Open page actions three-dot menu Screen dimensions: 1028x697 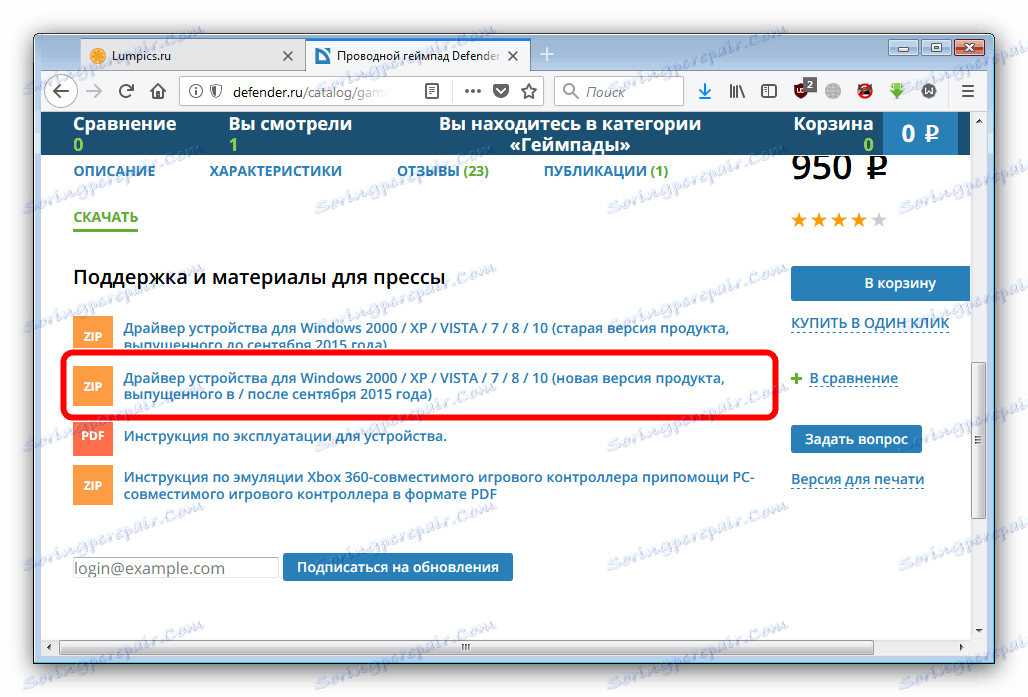point(473,91)
